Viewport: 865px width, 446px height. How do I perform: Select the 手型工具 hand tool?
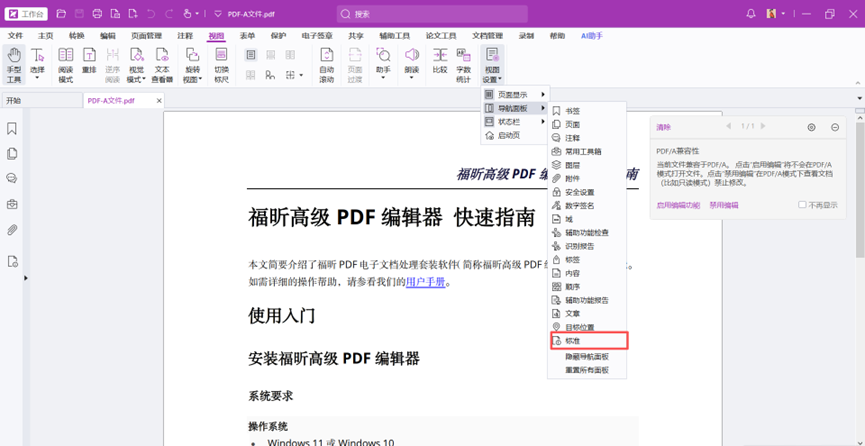(14, 65)
